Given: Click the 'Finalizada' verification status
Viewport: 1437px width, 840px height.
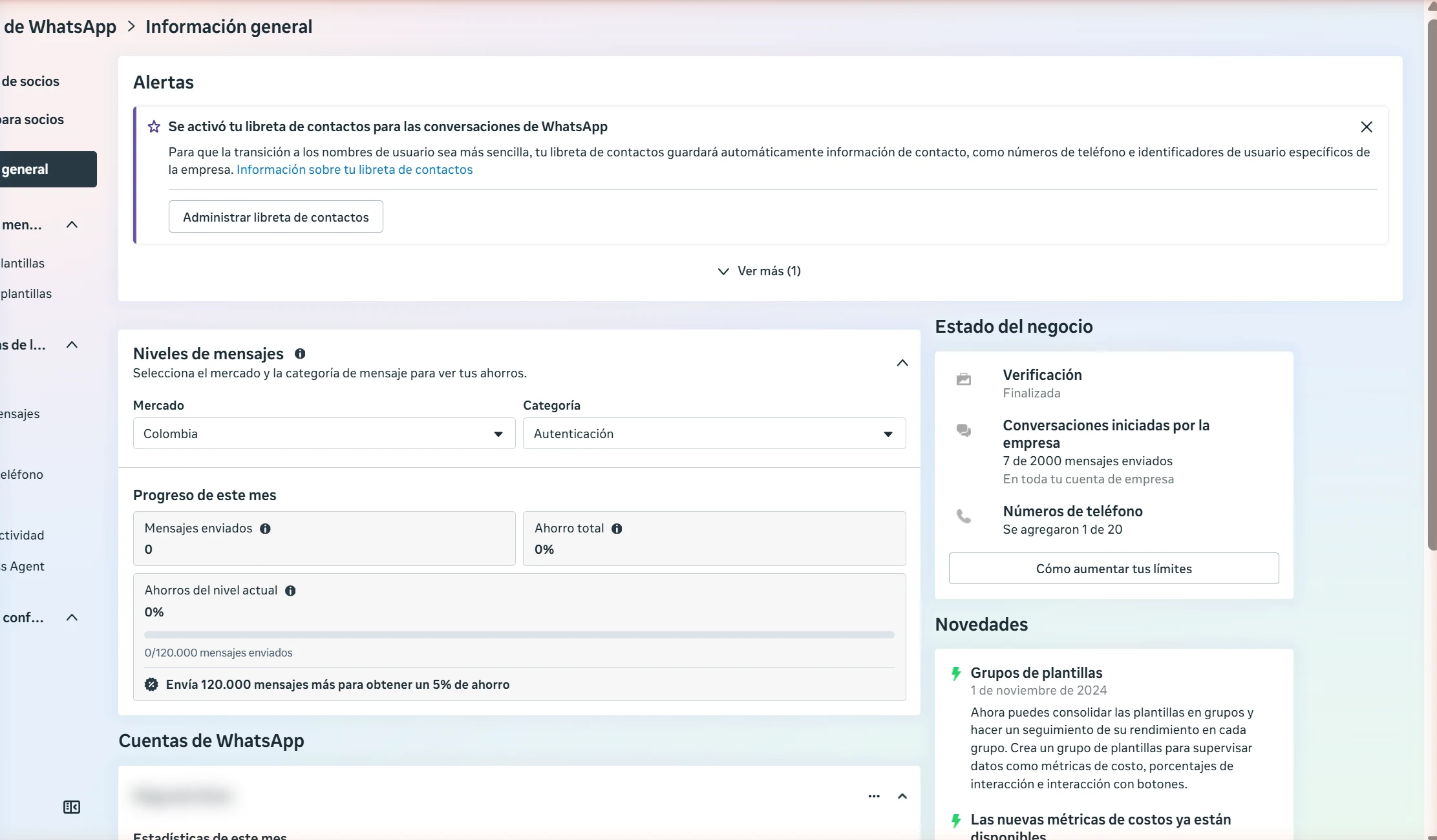Looking at the screenshot, I should 1031,394.
